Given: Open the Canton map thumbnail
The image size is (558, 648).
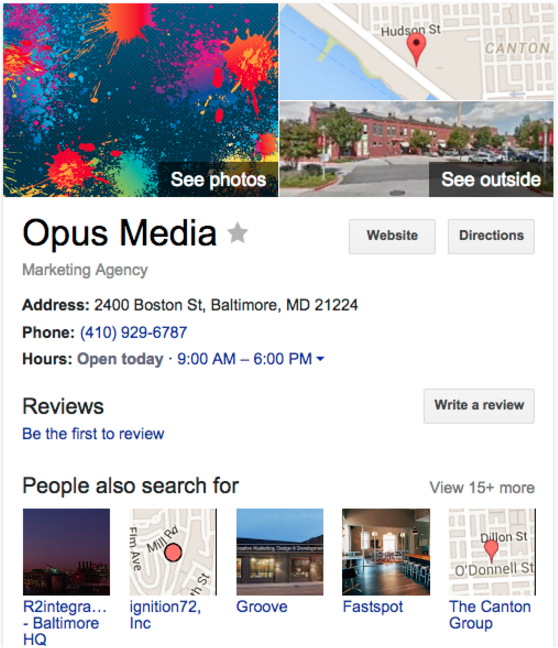Looking at the screenshot, I should pos(416,52).
